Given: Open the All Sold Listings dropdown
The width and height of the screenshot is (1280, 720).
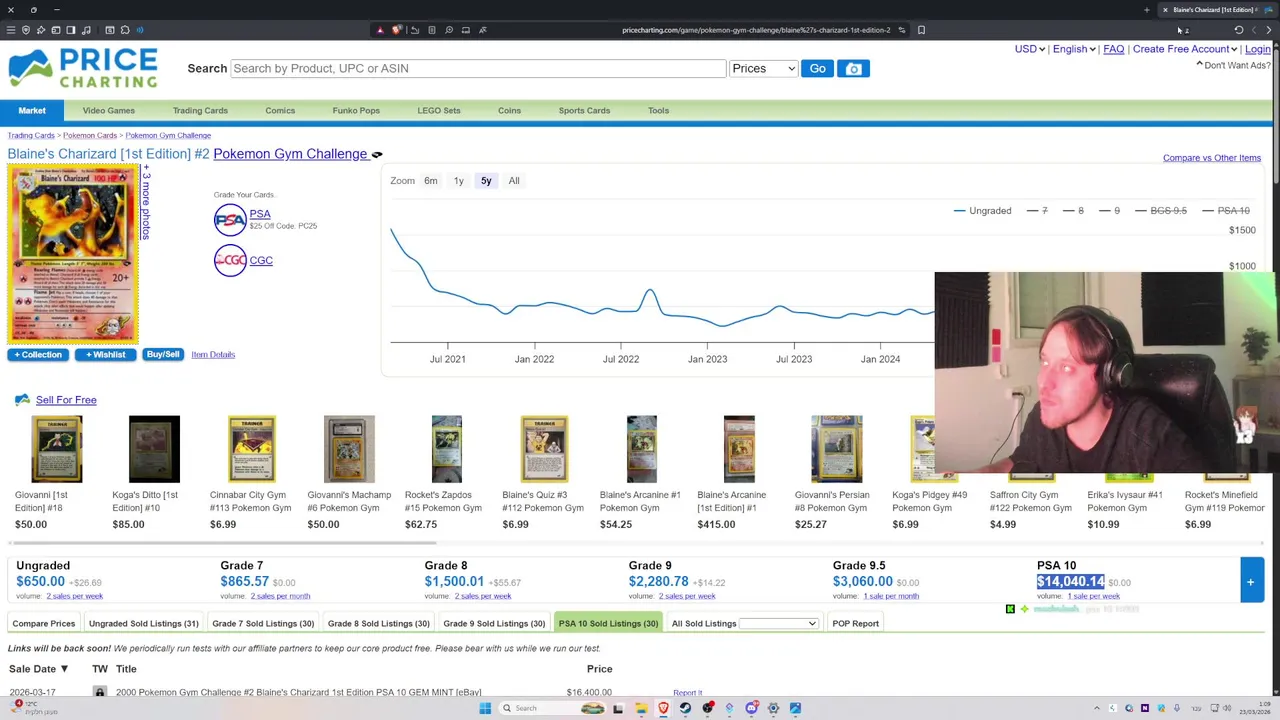Looking at the screenshot, I should pyautogui.click(x=779, y=624).
